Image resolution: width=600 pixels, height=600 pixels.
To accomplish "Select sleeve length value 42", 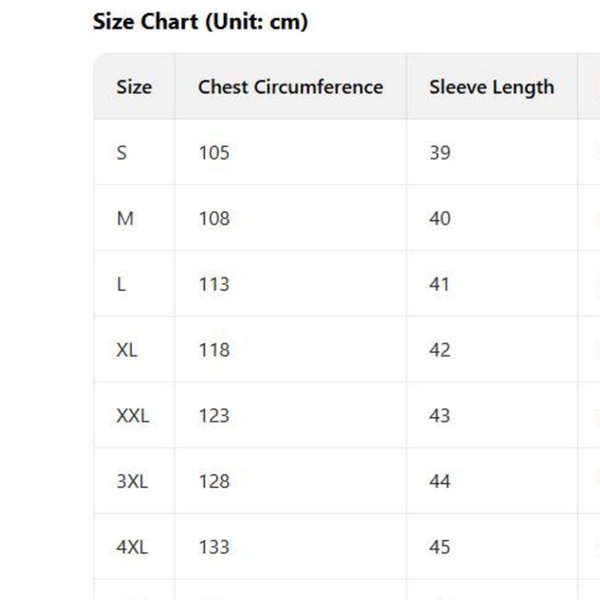I will [x=440, y=350].
